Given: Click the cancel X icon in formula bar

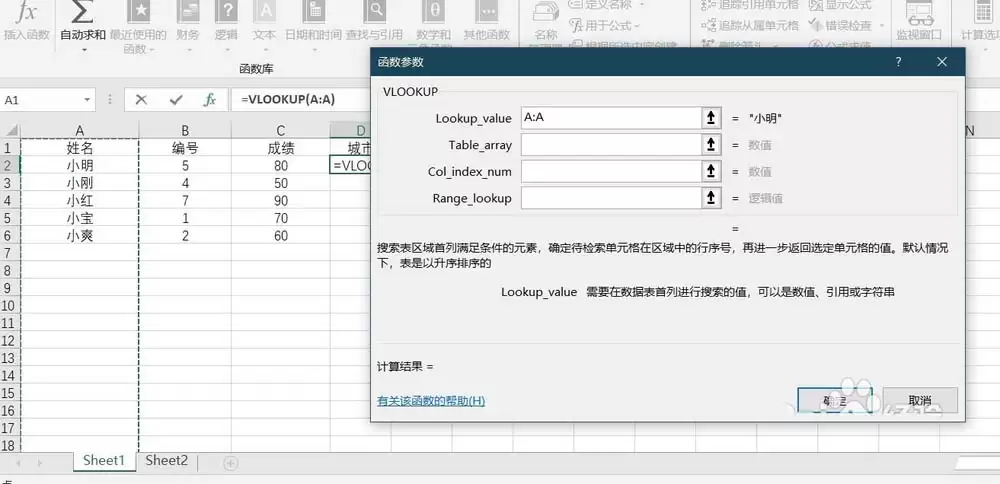Looking at the screenshot, I should tap(141, 99).
